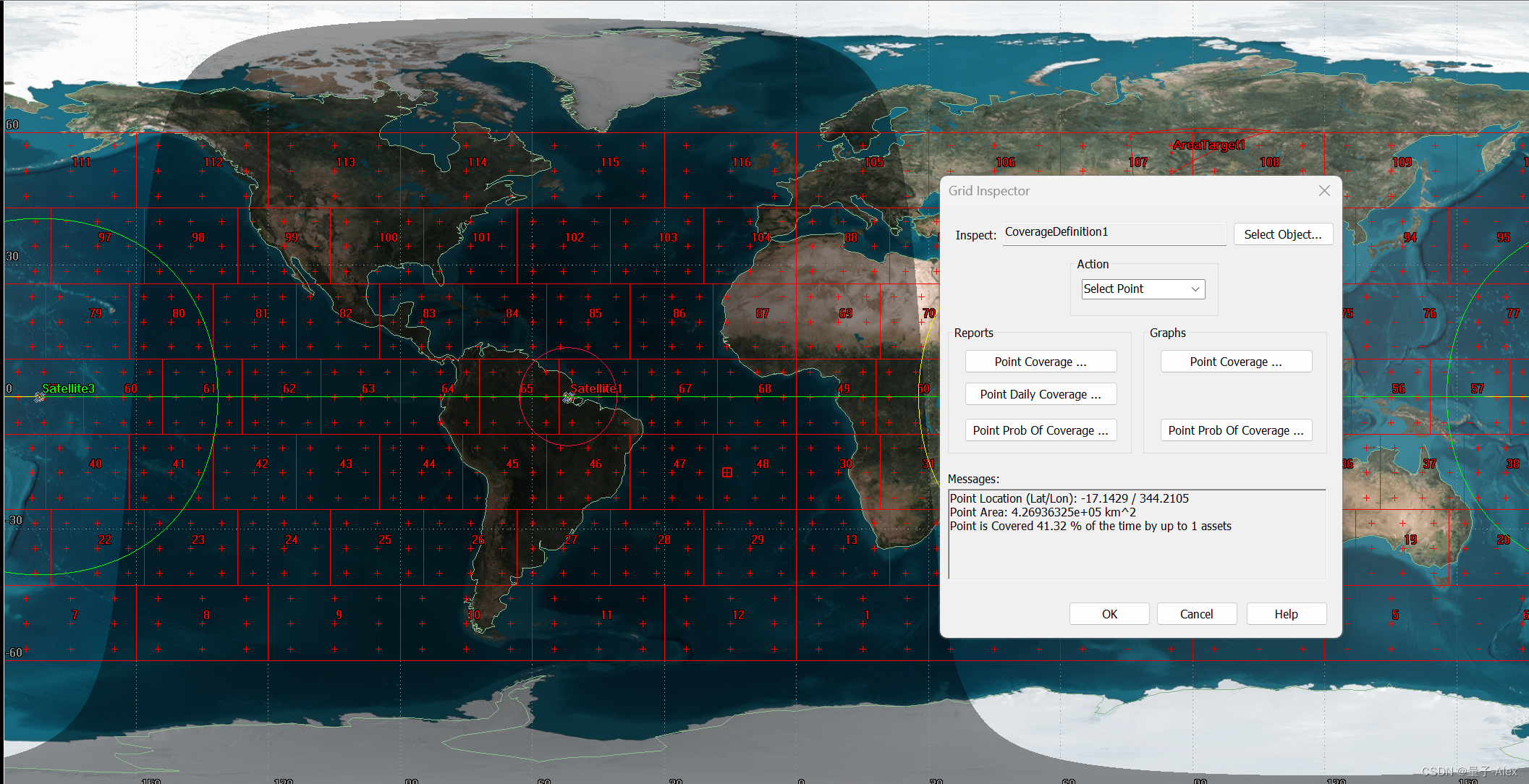Image resolution: width=1529 pixels, height=784 pixels.
Task: Open the Point Prob Of Coverage report
Action: coord(1041,430)
